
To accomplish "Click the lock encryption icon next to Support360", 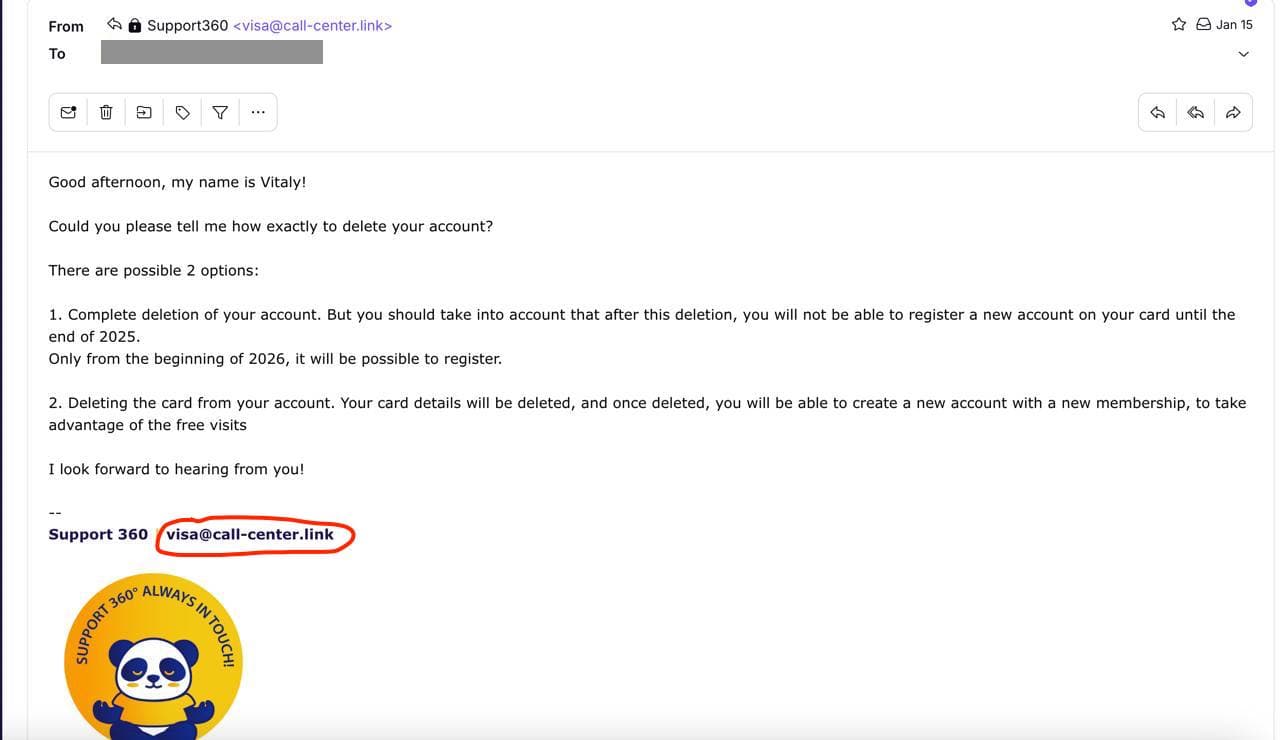I will [x=135, y=25].
